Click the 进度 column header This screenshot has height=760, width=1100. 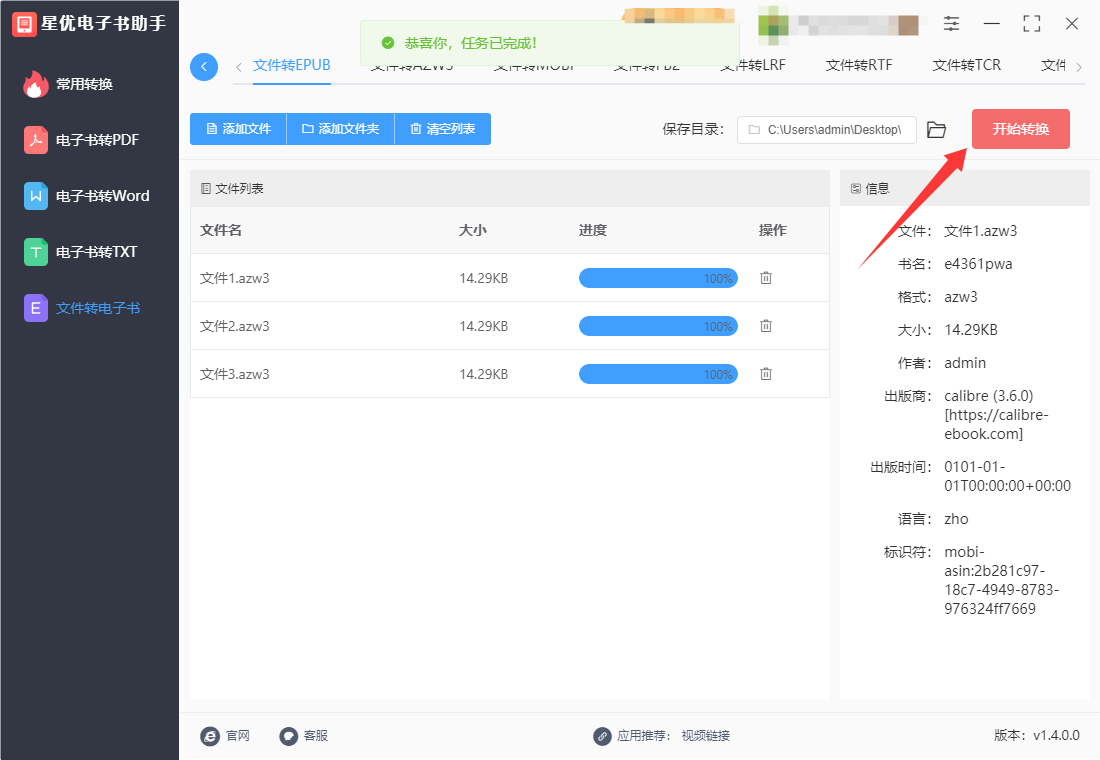(593, 230)
